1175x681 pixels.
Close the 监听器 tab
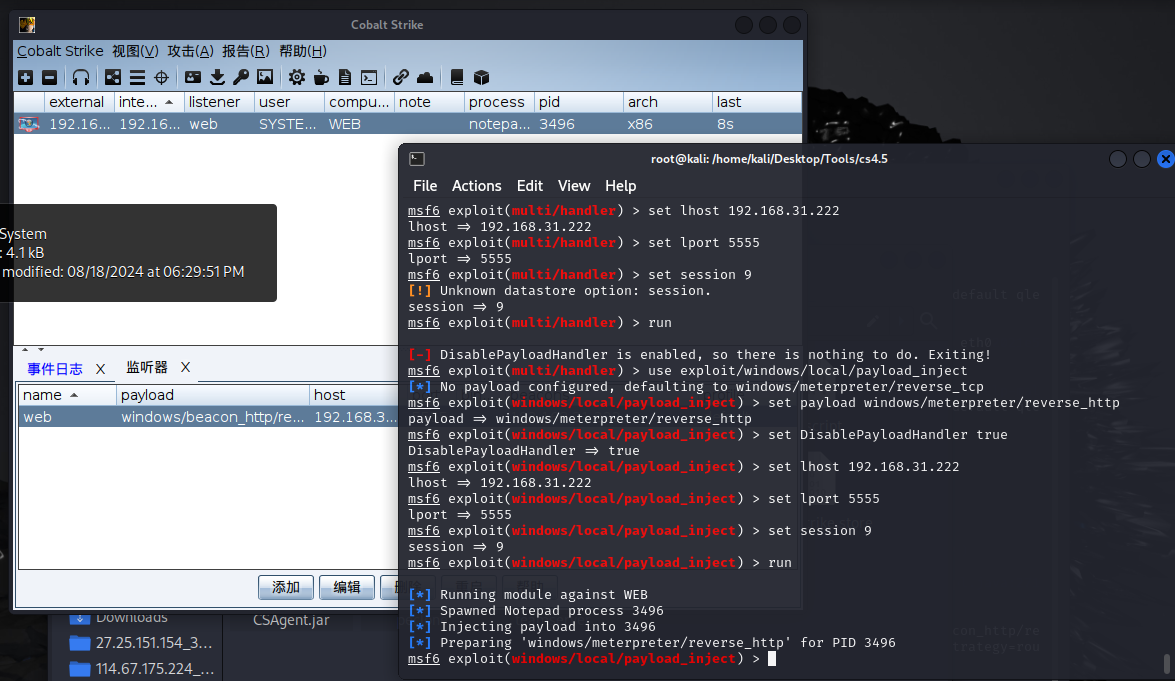[x=185, y=367]
